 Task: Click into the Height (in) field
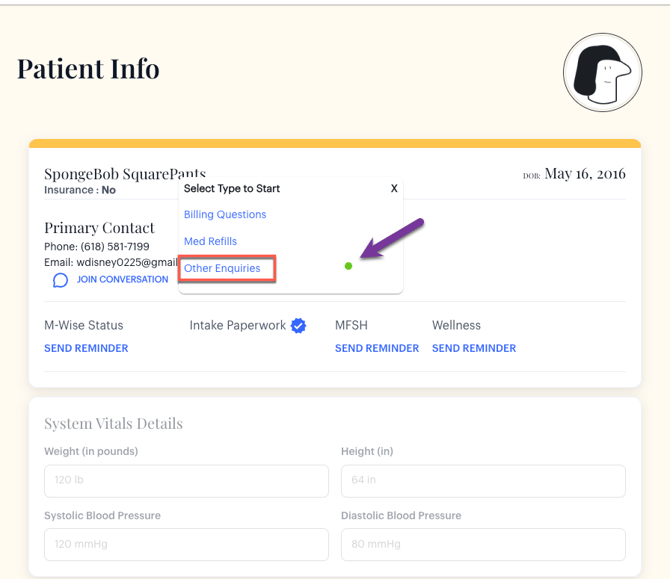(x=483, y=481)
